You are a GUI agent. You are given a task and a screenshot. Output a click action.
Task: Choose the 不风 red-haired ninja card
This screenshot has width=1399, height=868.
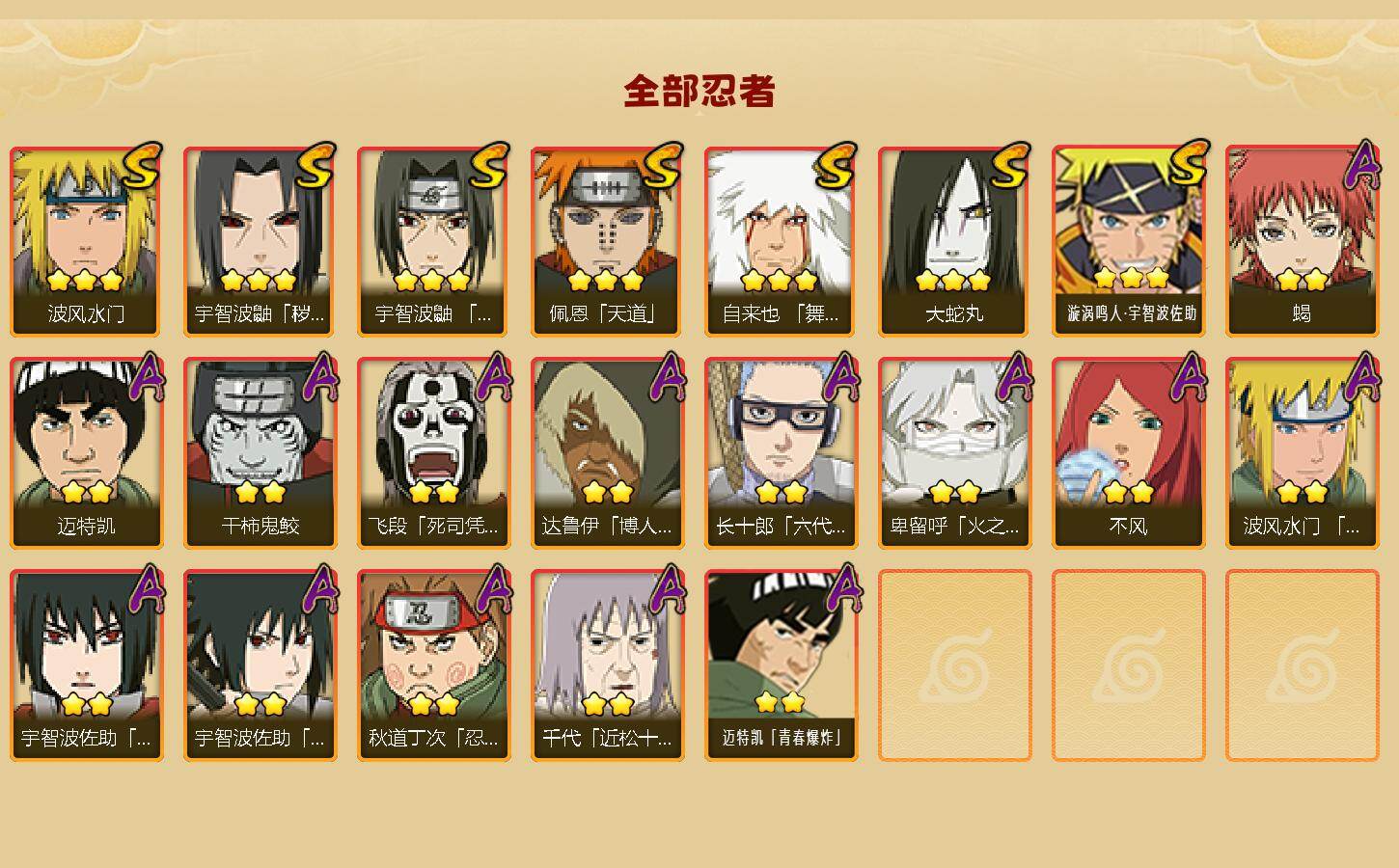[x=1129, y=453]
